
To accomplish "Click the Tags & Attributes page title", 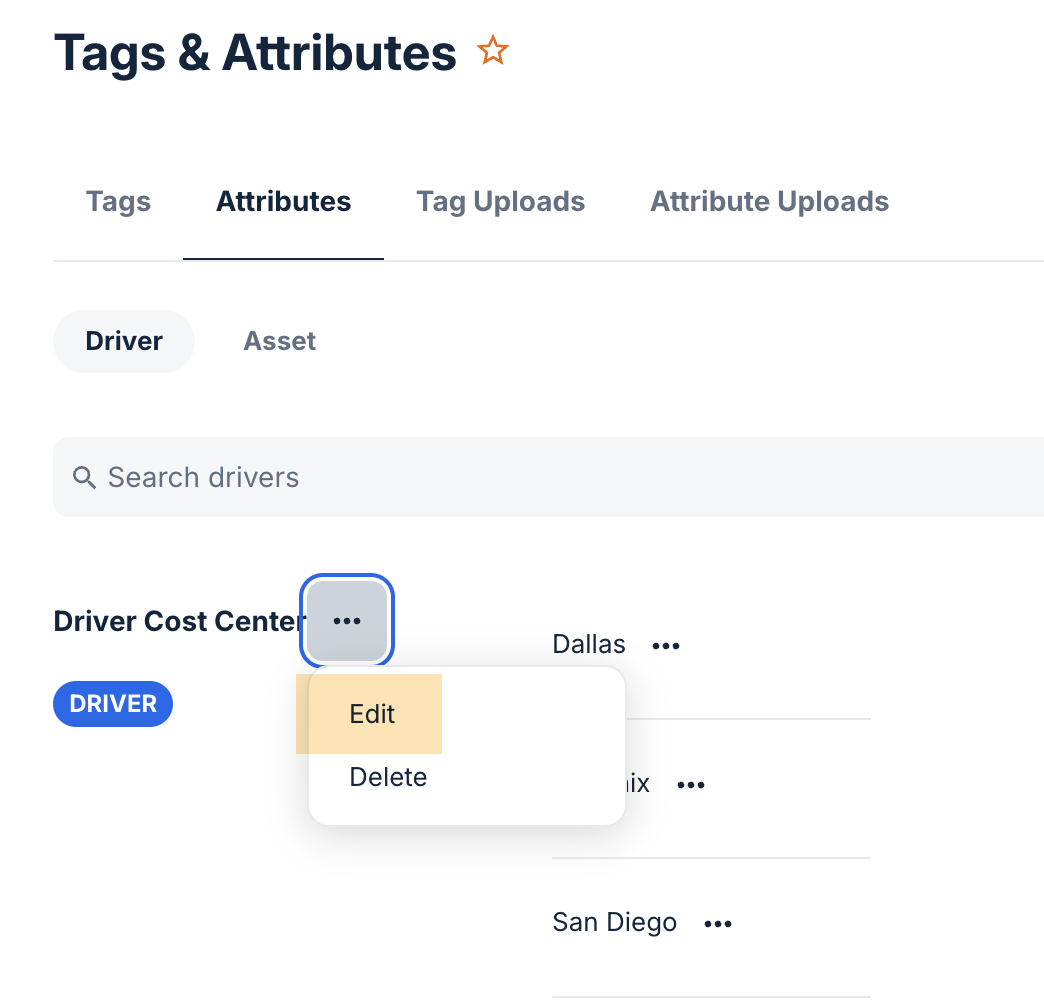I will [x=255, y=53].
